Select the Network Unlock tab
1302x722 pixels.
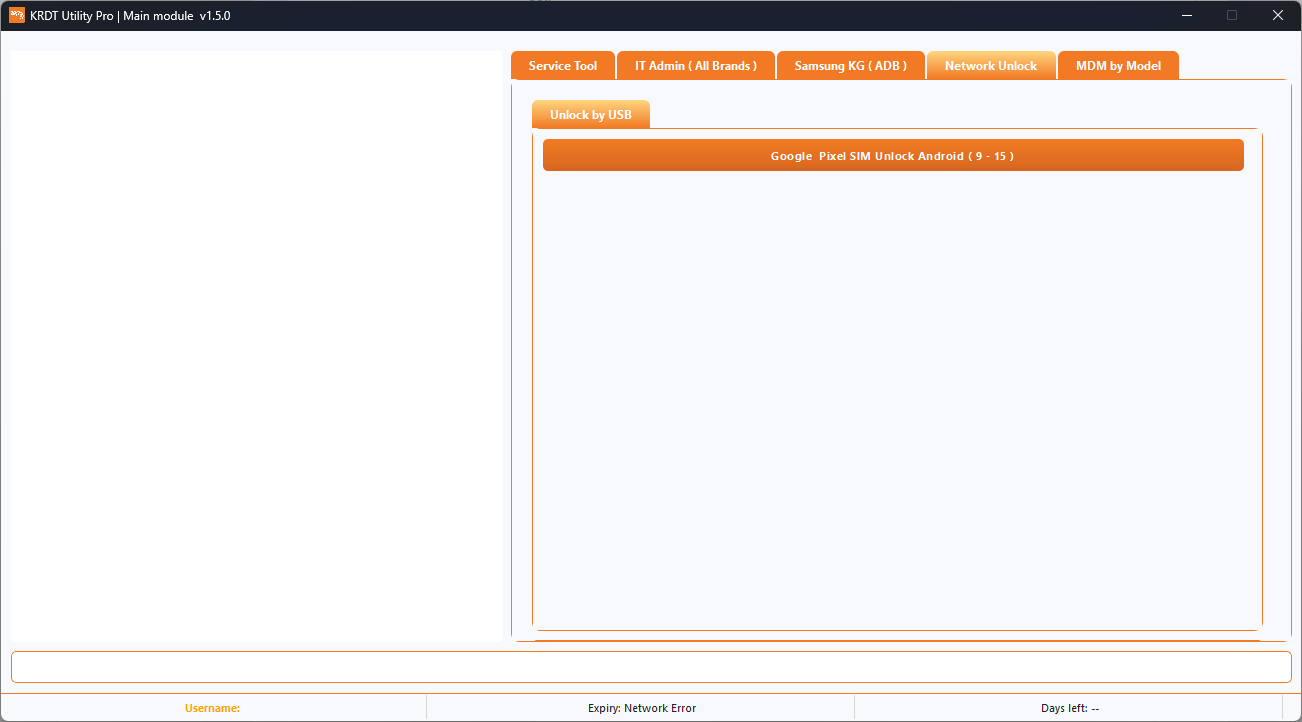tap(990, 64)
